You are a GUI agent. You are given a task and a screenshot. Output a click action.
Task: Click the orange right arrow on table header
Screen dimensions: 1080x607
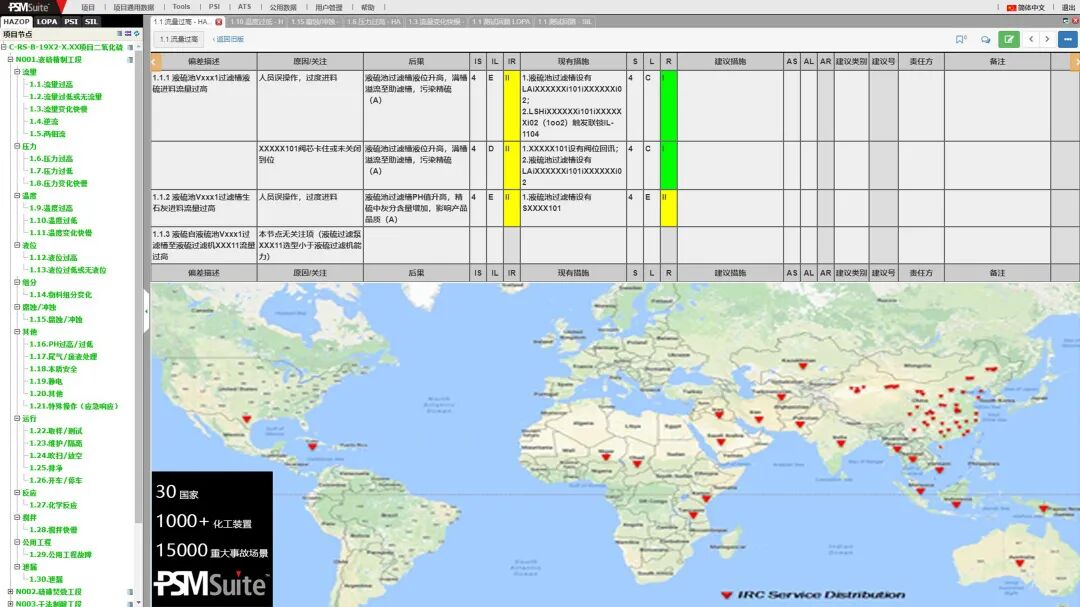(1074, 61)
